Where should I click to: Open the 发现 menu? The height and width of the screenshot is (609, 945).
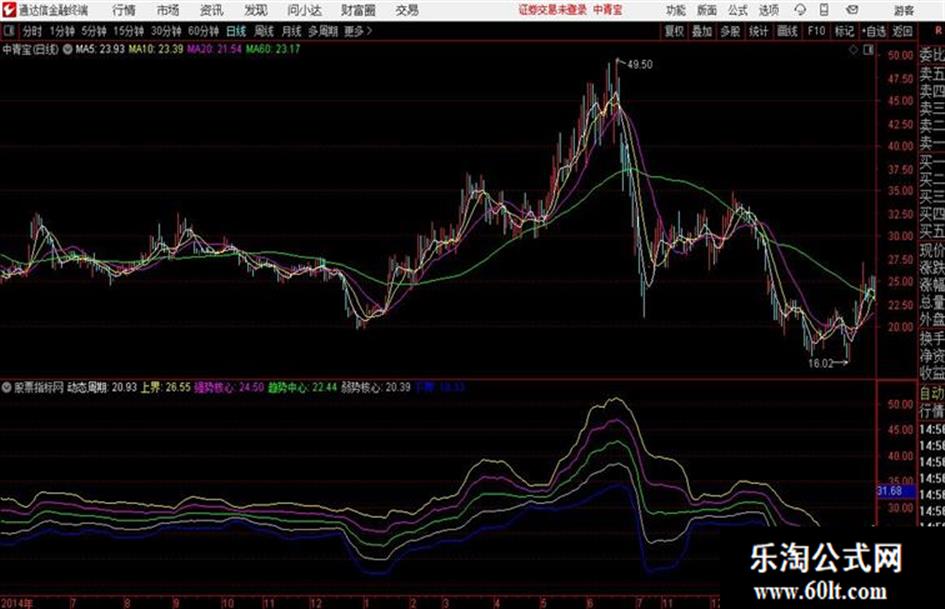coord(256,10)
